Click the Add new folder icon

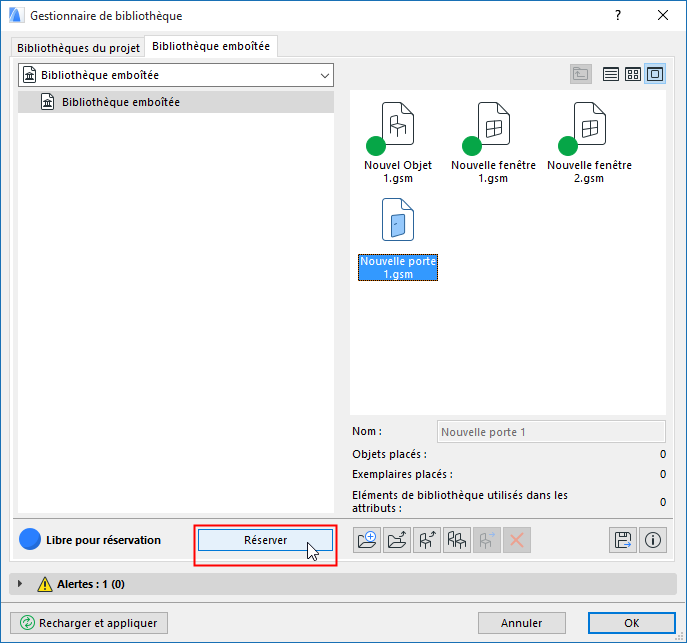[367, 540]
